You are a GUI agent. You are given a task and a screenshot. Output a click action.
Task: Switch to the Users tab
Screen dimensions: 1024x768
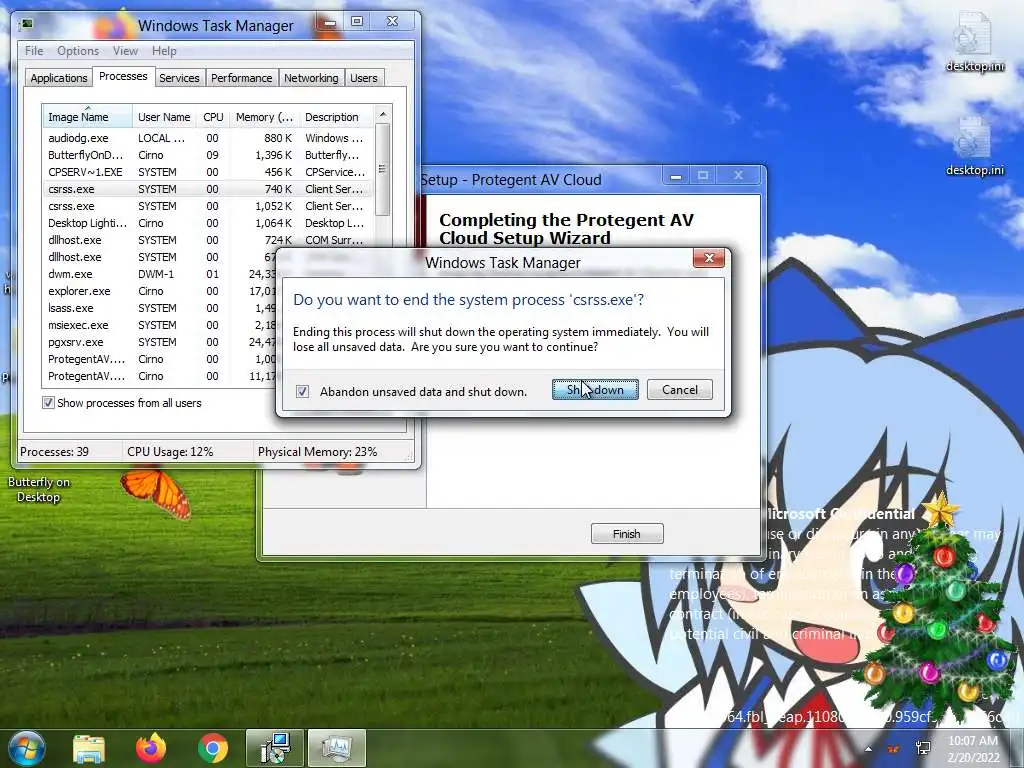click(x=364, y=78)
